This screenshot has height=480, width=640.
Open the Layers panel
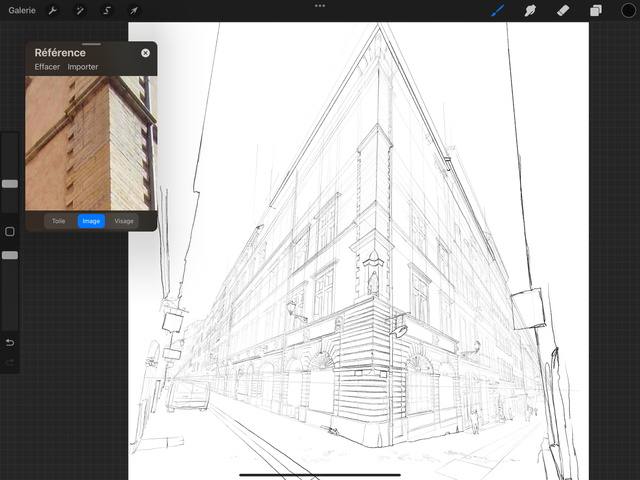pyautogui.click(x=596, y=11)
